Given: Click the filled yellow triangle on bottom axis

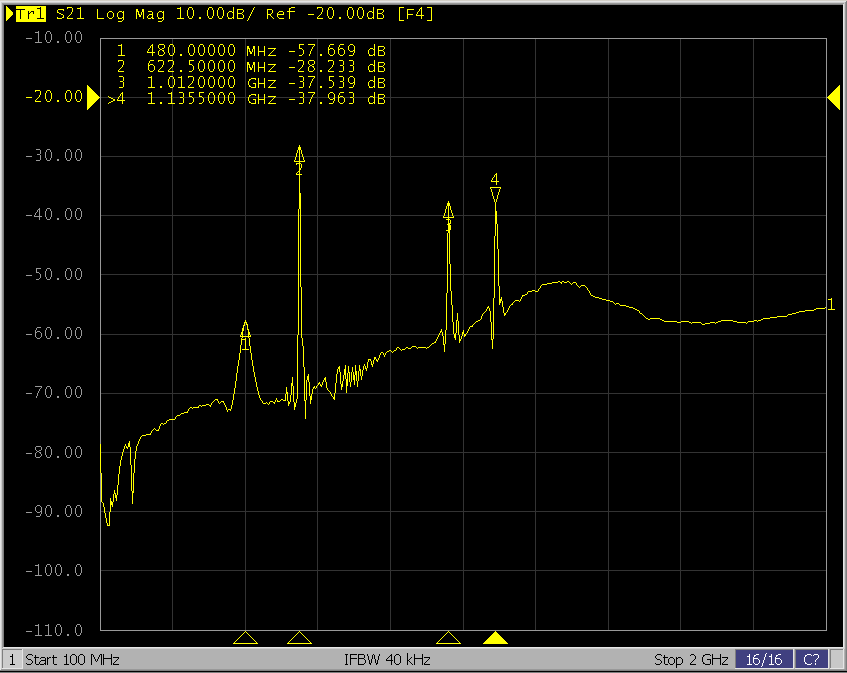Looking at the screenshot, I should tap(495, 638).
